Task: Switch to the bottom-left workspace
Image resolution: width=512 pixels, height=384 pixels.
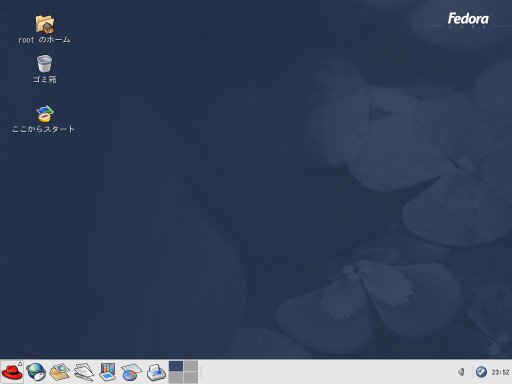Action: tap(176, 377)
